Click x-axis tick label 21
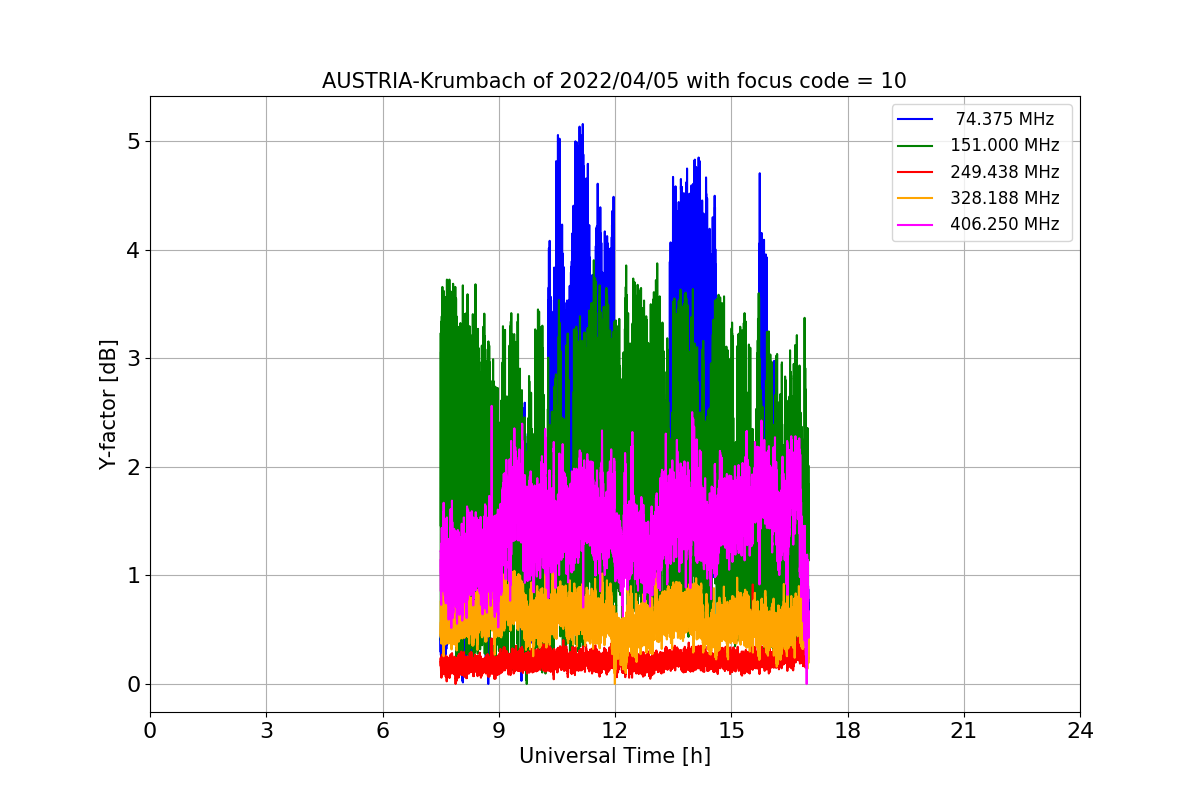Image resolution: width=1200 pixels, height=800 pixels. point(964,731)
